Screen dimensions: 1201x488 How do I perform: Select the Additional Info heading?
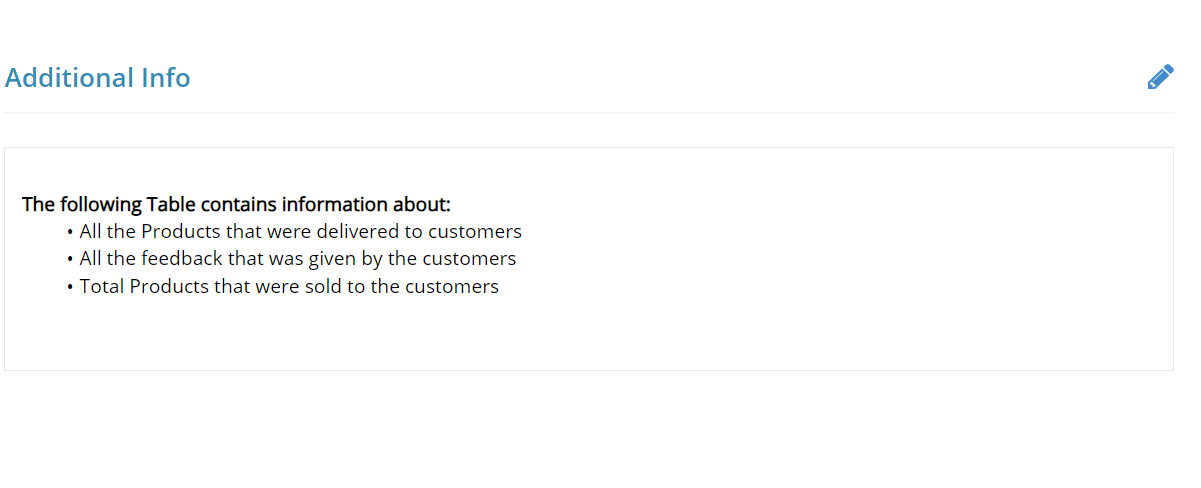pyautogui.click(x=98, y=78)
